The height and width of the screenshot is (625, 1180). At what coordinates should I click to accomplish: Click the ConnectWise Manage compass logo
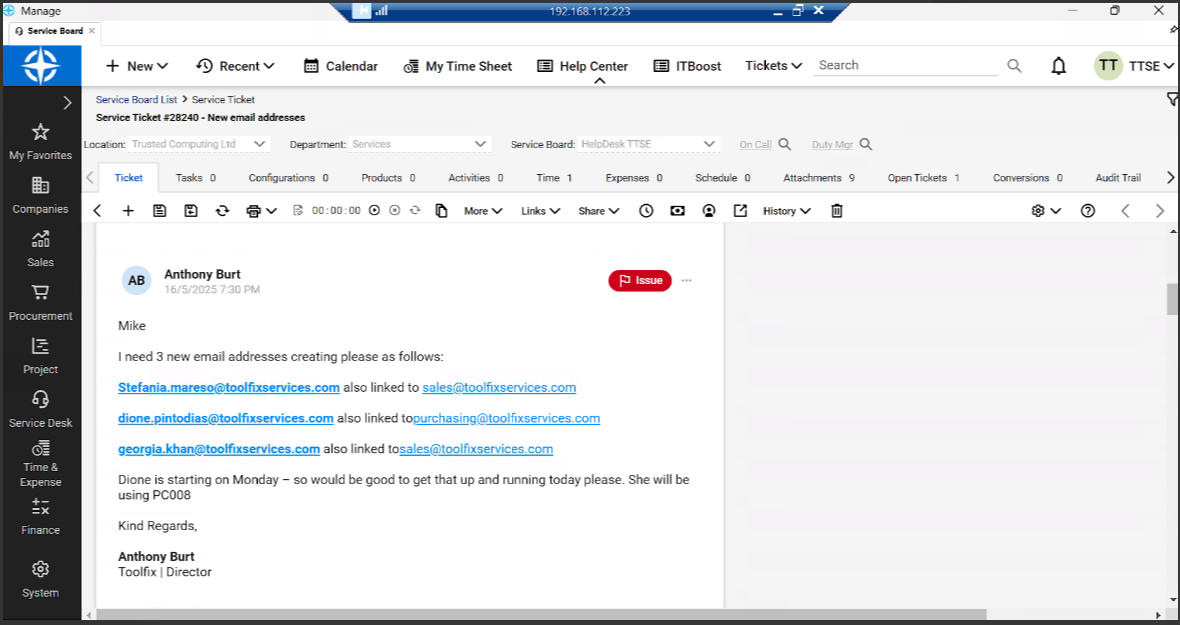tap(41, 65)
